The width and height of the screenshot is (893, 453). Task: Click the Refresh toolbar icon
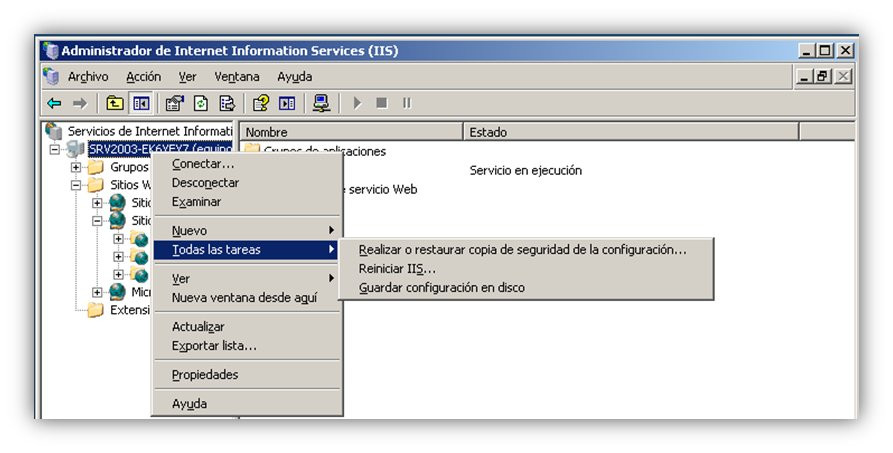(200, 103)
